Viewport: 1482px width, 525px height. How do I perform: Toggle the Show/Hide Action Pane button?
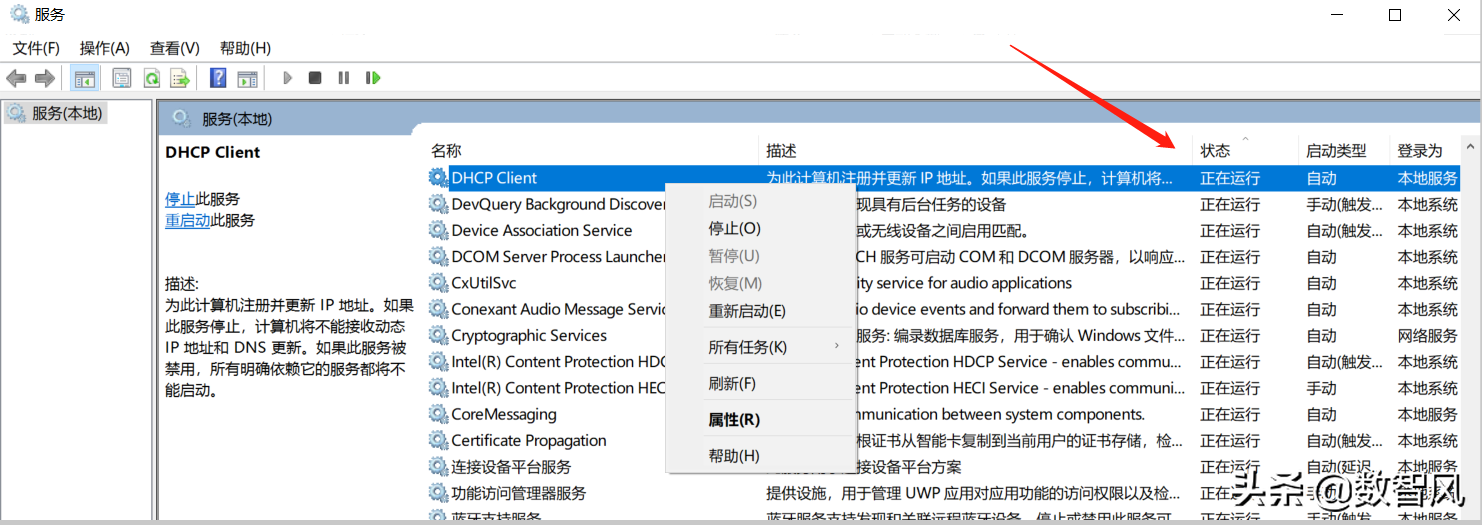(247, 78)
